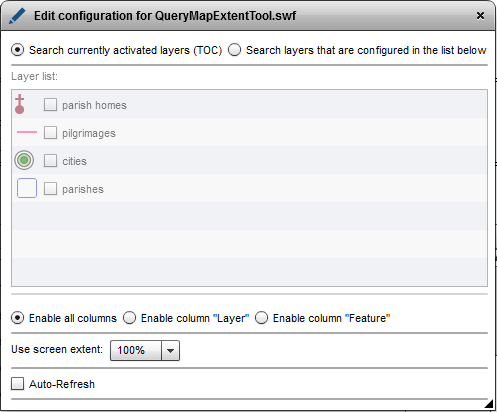The height and width of the screenshot is (412, 497).
Task: Click the parishes square polygon symbol
Action: coord(27,188)
